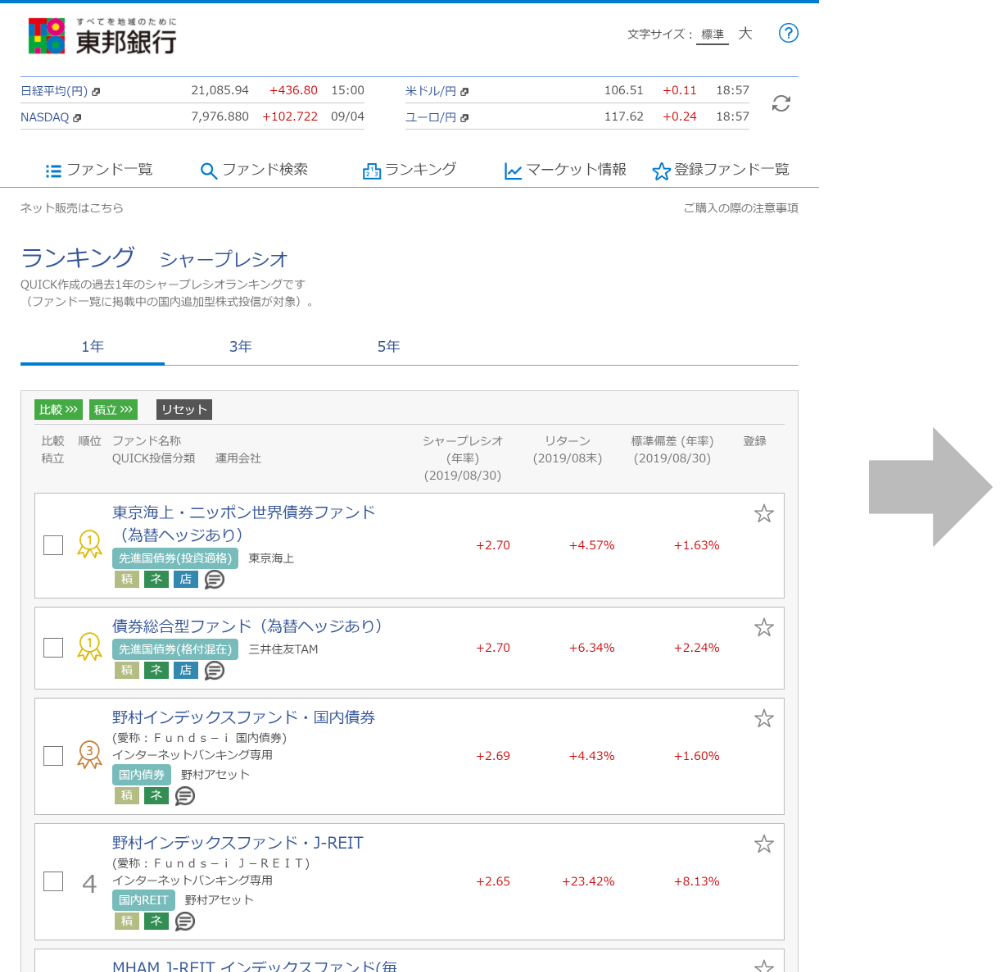Viewport: 1000px width, 972px height.
Task: Switch to the 5年 tab
Action: (388, 346)
